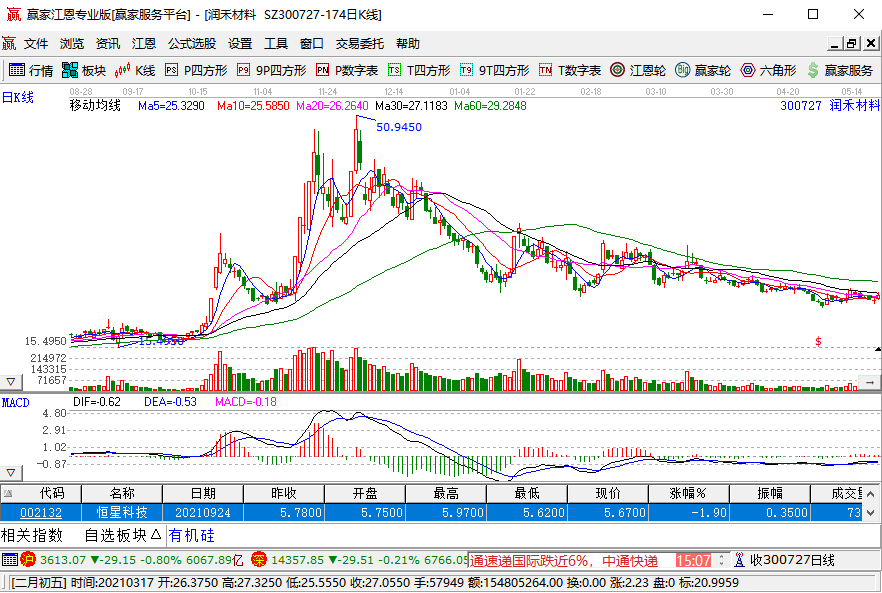Click the table scrollbar down arrow
Viewport: 882px width, 593px height.
point(871,513)
